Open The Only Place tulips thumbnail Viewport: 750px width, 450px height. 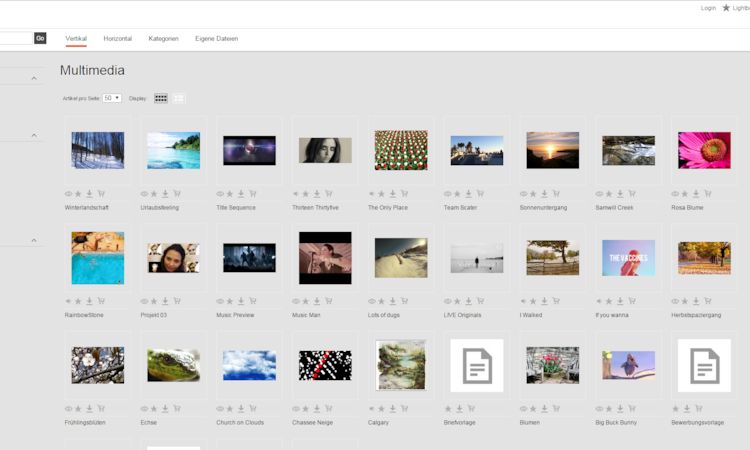(x=401, y=150)
